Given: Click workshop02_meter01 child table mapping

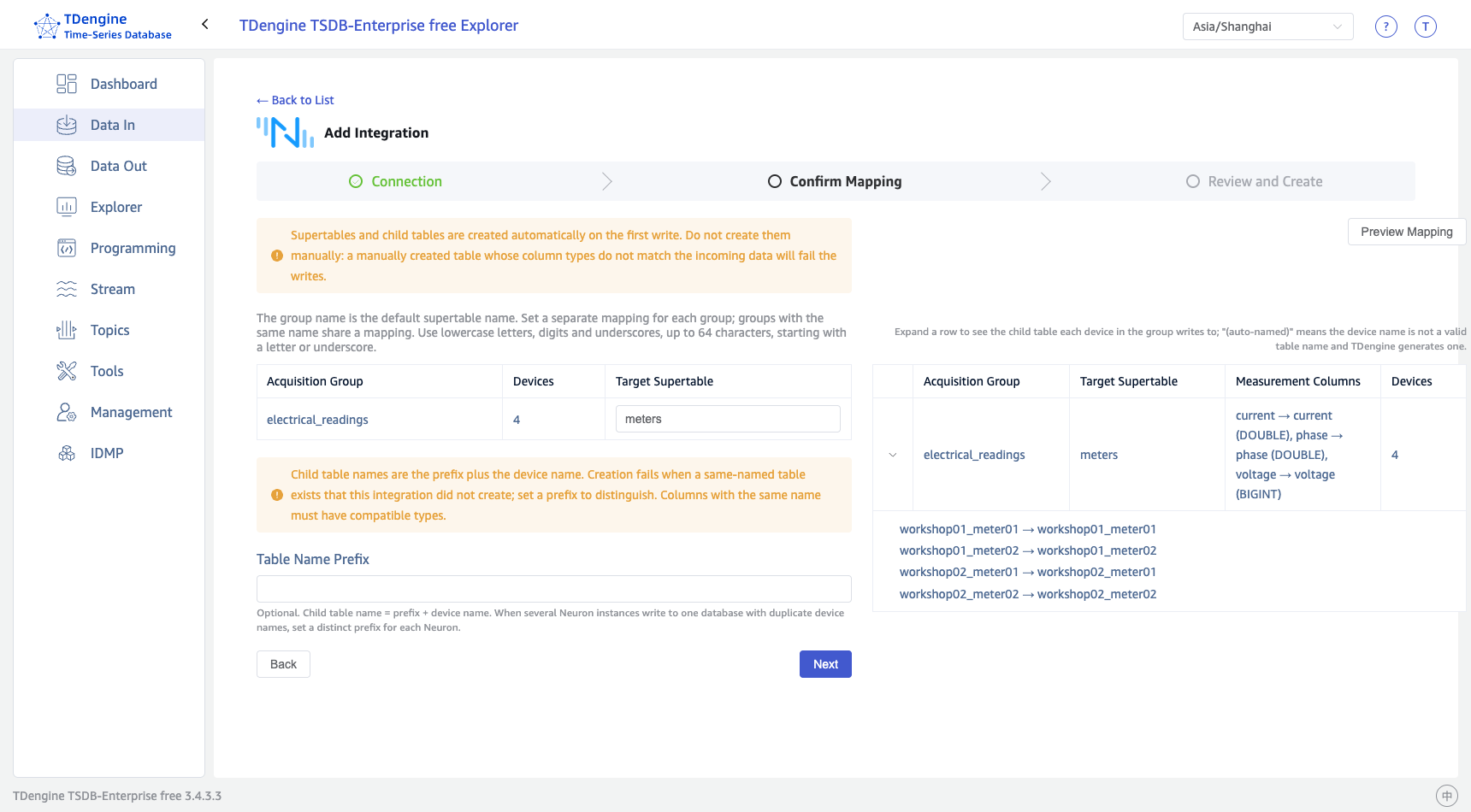Looking at the screenshot, I should tap(1028, 572).
